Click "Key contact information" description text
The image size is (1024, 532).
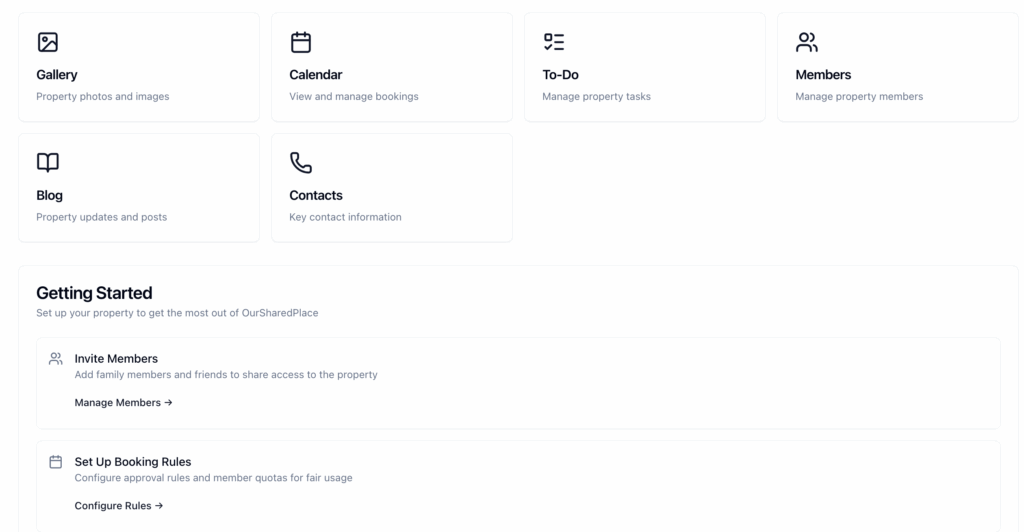coord(345,218)
